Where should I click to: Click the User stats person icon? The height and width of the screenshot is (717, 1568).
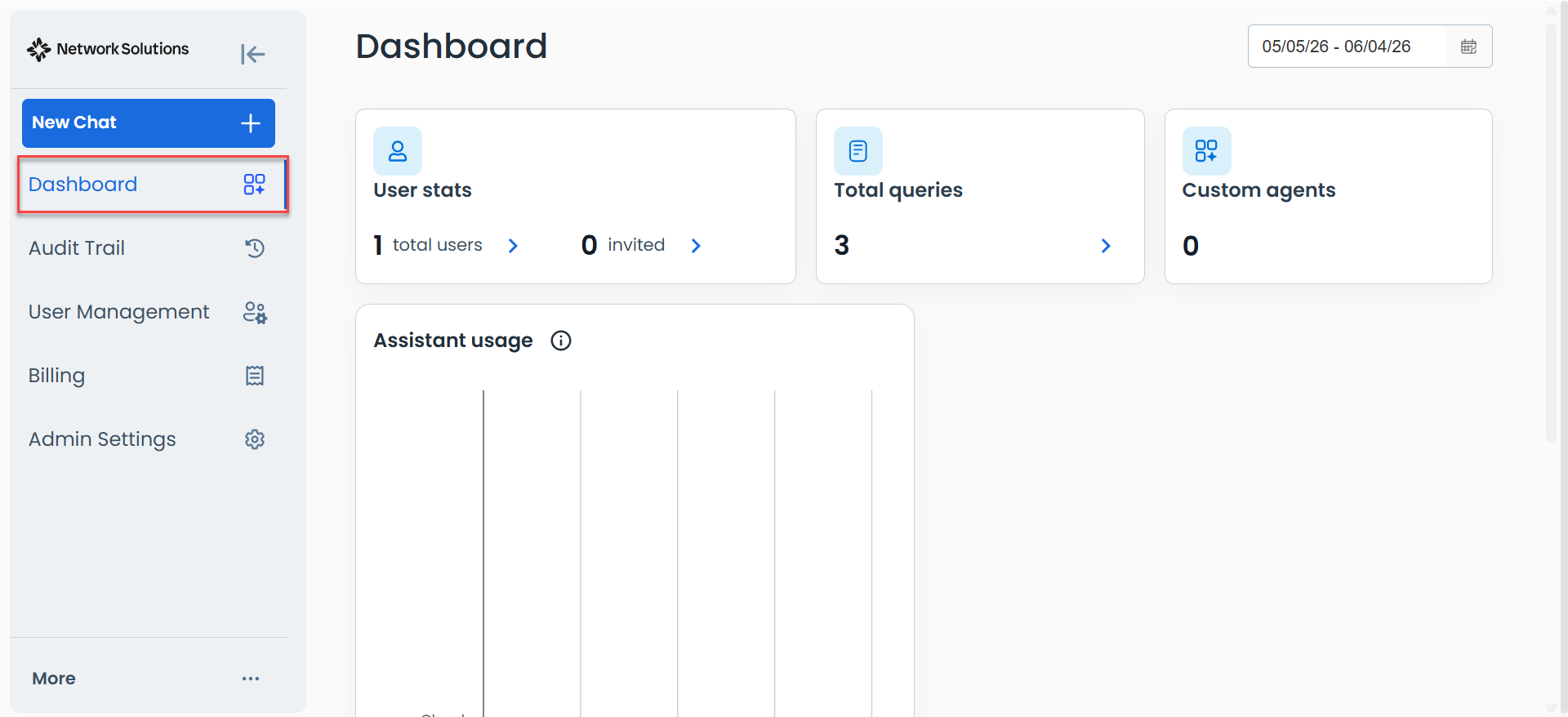(398, 151)
